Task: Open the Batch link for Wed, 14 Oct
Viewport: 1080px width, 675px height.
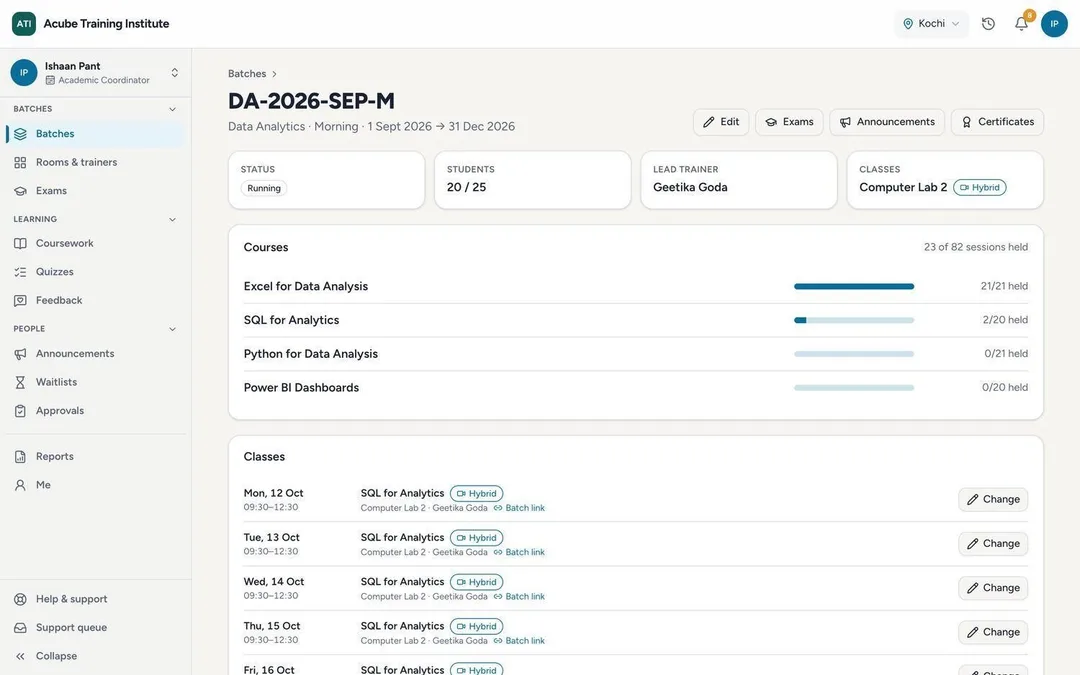Action: 519,596
